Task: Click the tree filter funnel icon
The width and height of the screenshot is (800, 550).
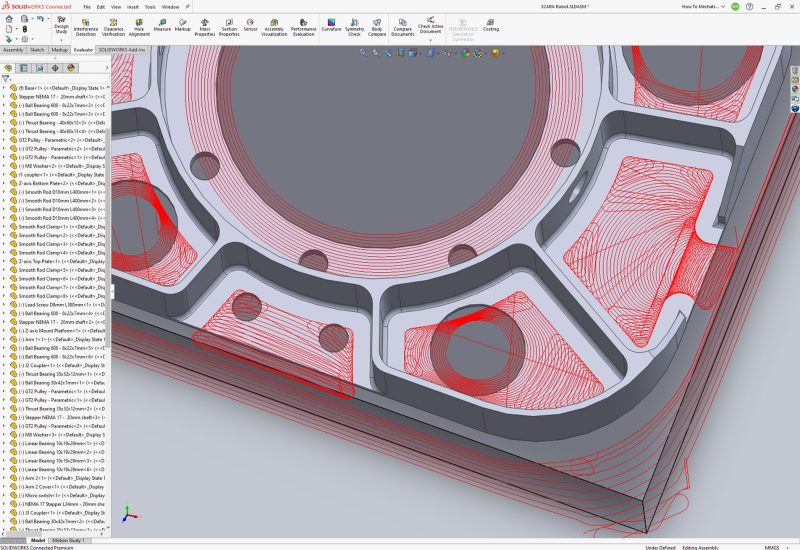Action: coord(6,79)
